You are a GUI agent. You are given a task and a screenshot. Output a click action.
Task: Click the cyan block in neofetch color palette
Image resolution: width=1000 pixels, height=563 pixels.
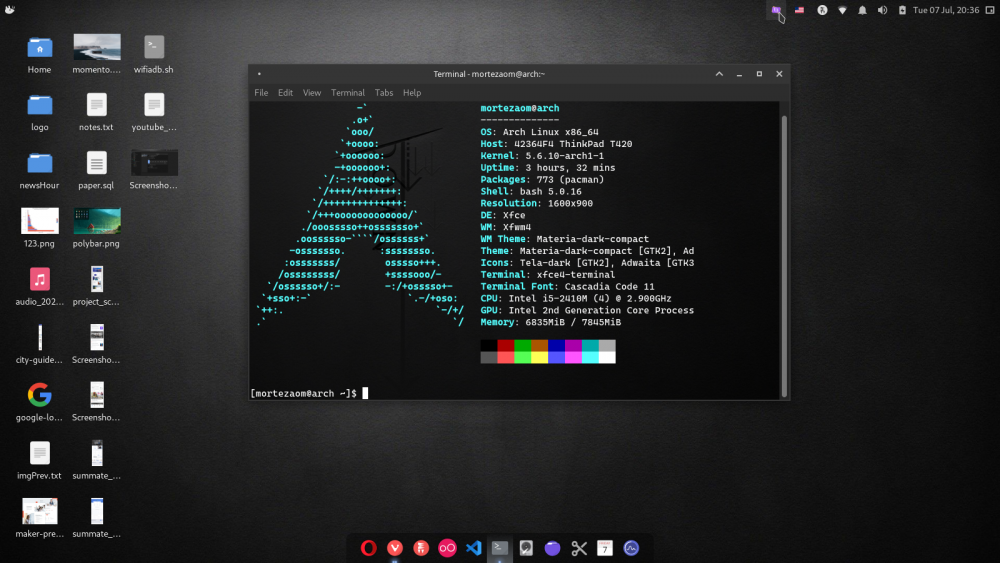(x=590, y=346)
